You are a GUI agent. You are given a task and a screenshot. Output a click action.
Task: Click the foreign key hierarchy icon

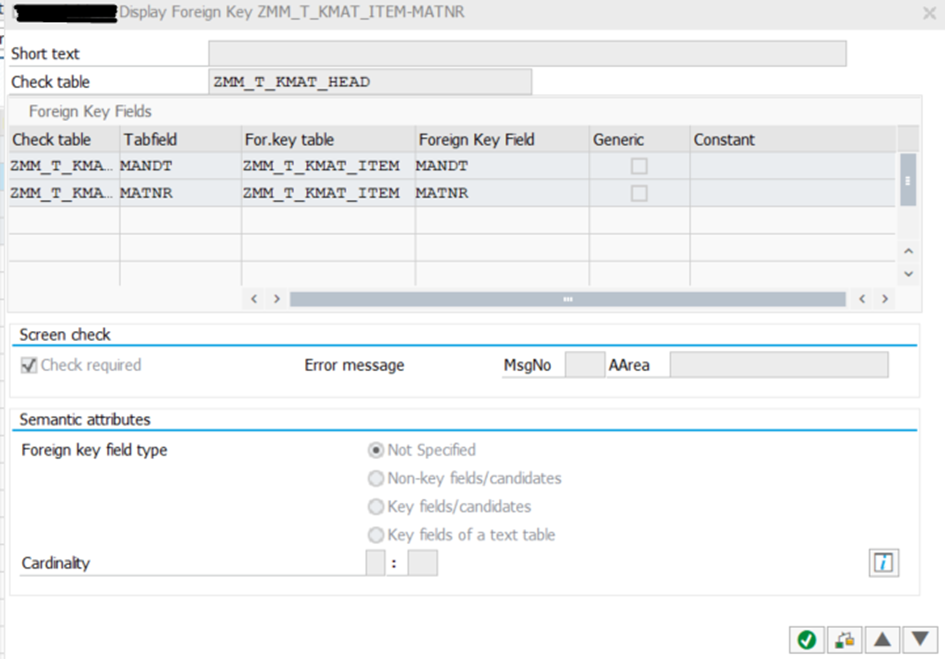coord(845,640)
